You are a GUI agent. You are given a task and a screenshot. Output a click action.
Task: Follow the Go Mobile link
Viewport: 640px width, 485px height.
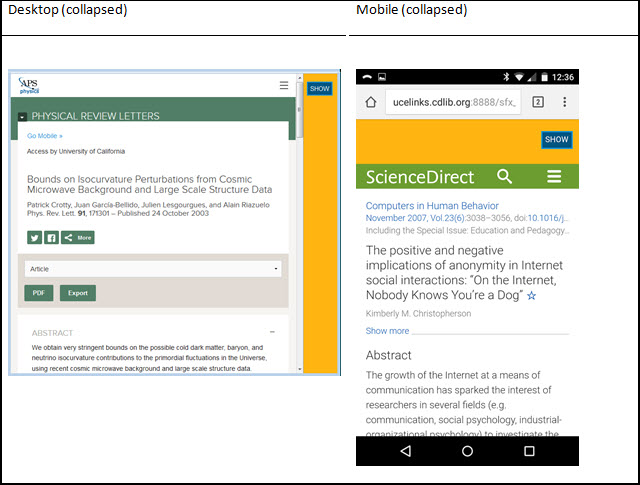click(x=44, y=135)
